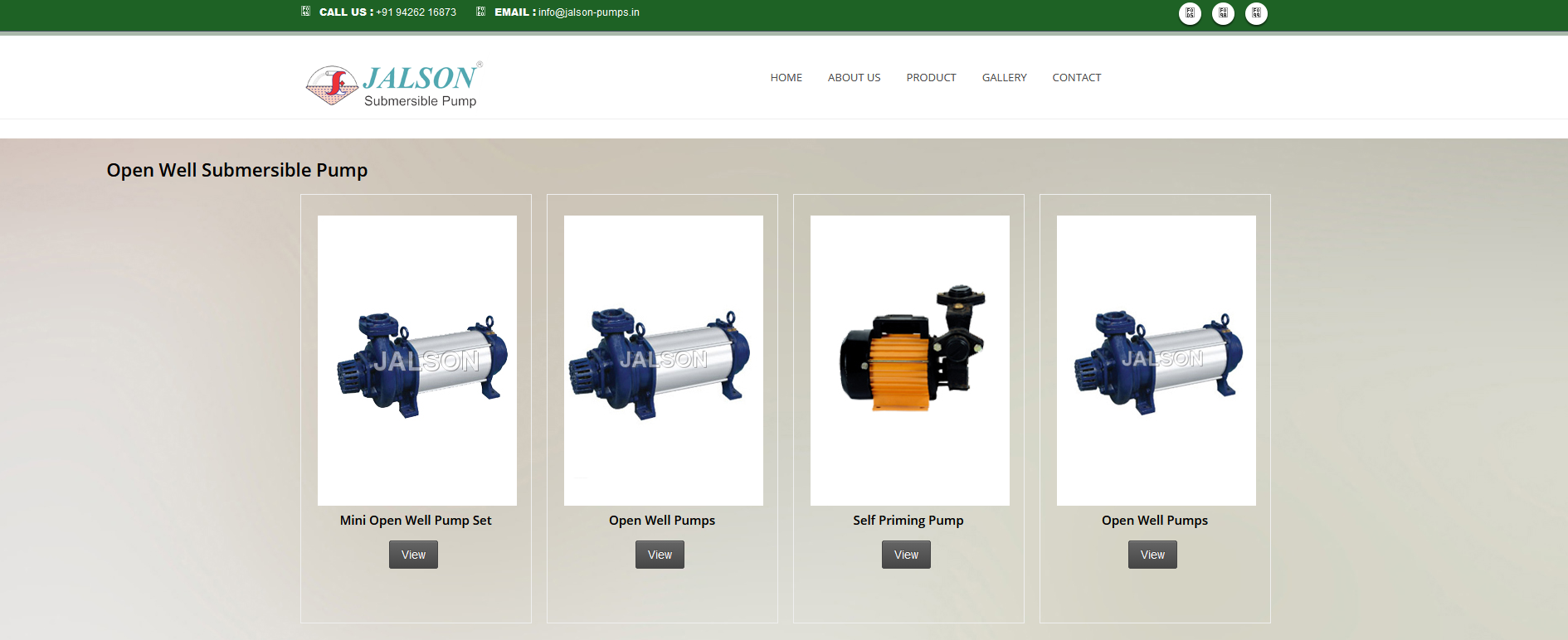The width and height of the screenshot is (1568, 640).
Task: Click the phone number +91 94262 16873
Action: coord(416,12)
